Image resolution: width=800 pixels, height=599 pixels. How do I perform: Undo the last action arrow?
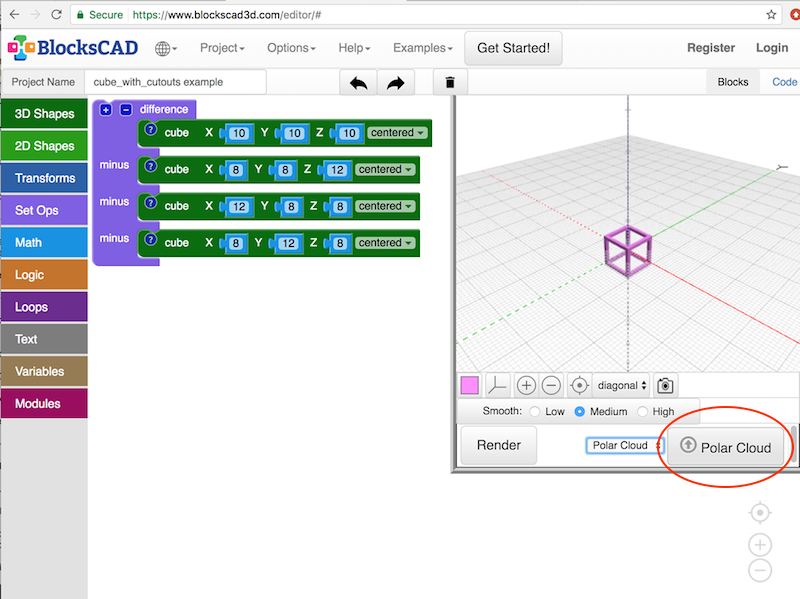(358, 82)
